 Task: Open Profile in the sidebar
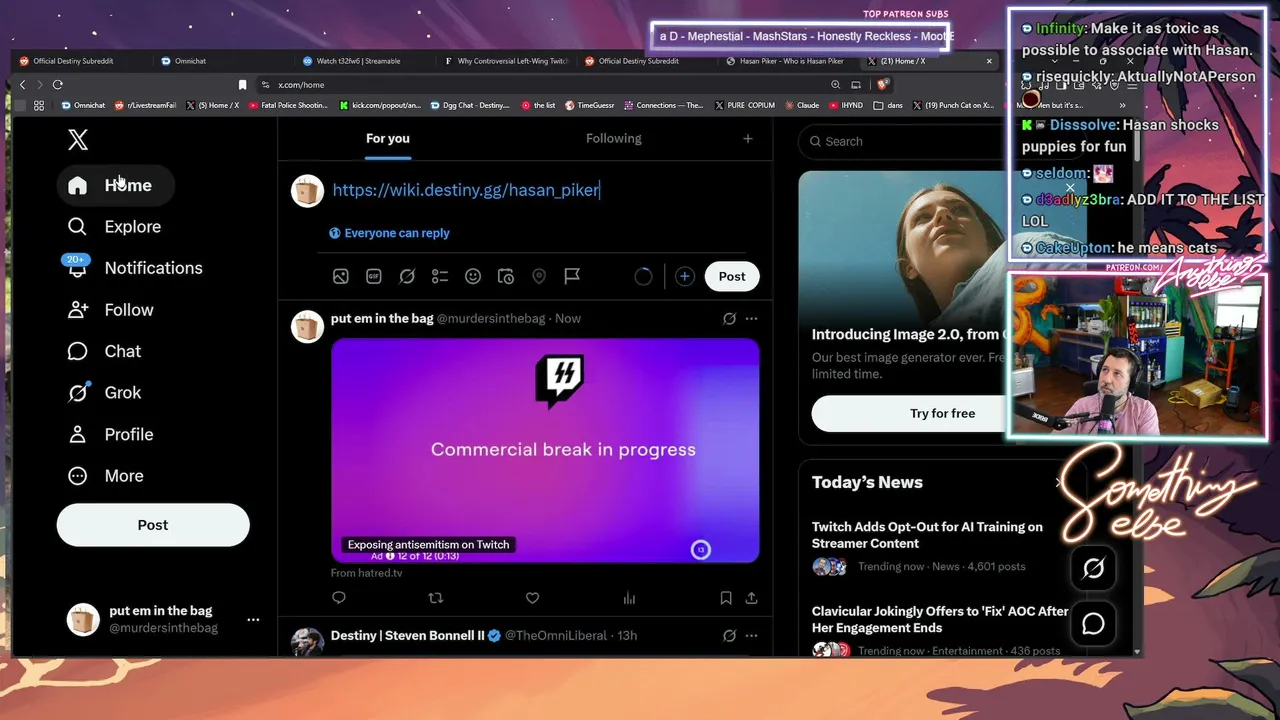(x=110, y=434)
